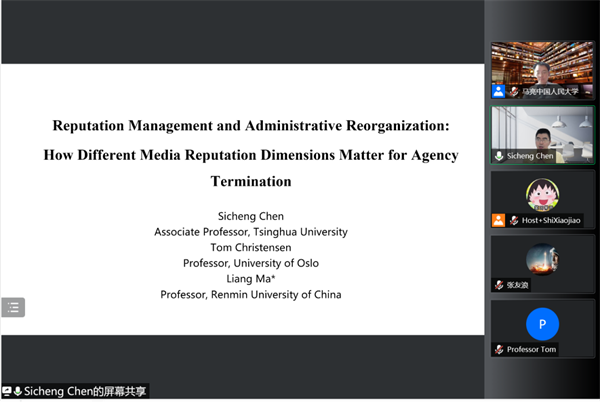Screen dimensions: 600x402
Task: Click the muted mic on 马亮中国人民大学 tile
Action: click(509, 91)
